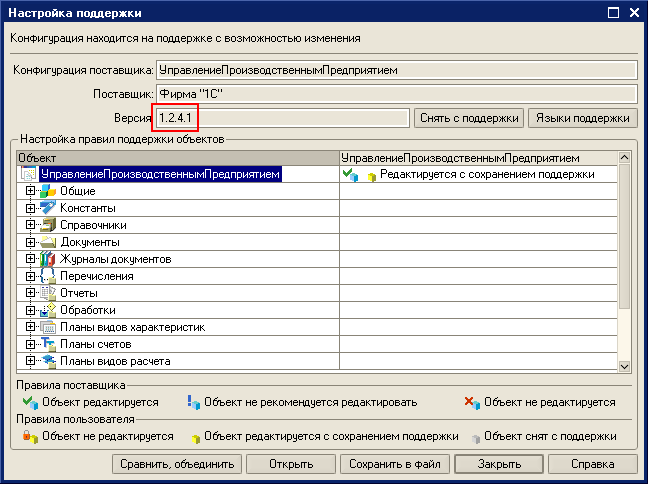Click the tree scrollbar down arrow
Screen dimensions: 648x484
point(624,367)
